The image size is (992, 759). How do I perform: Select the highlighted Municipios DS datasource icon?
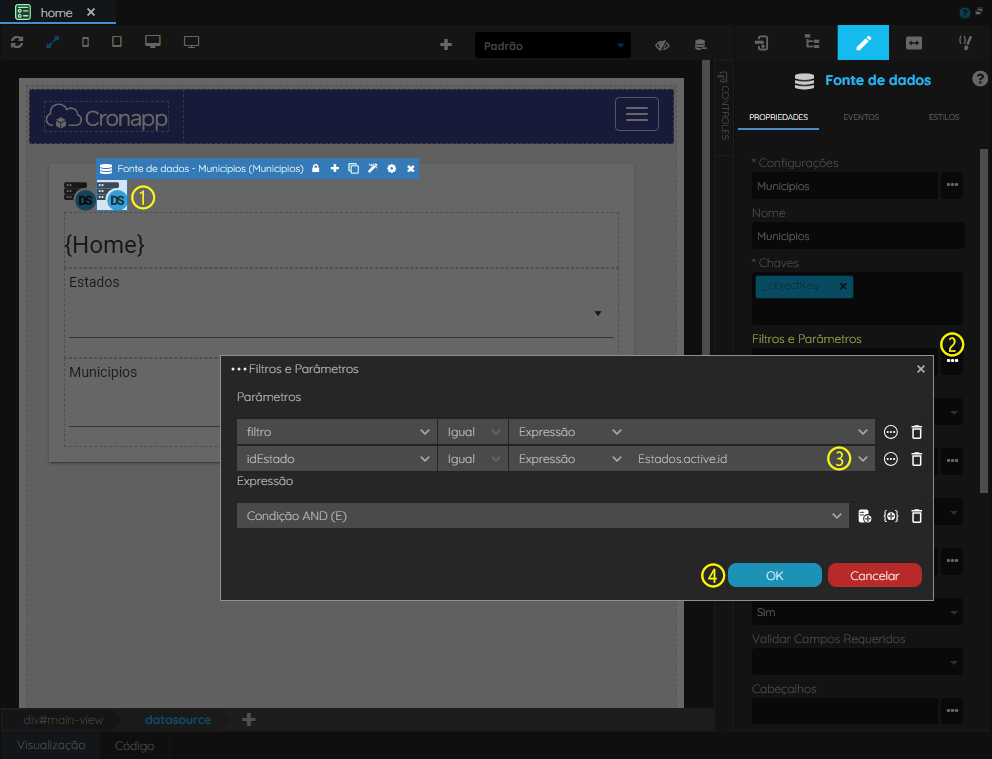tap(112, 195)
